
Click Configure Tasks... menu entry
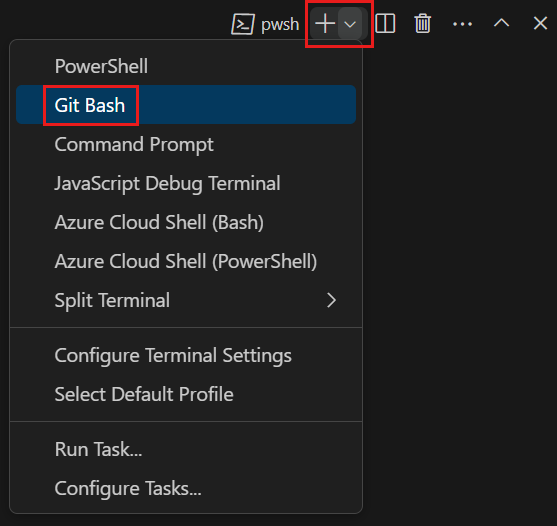(186, 488)
